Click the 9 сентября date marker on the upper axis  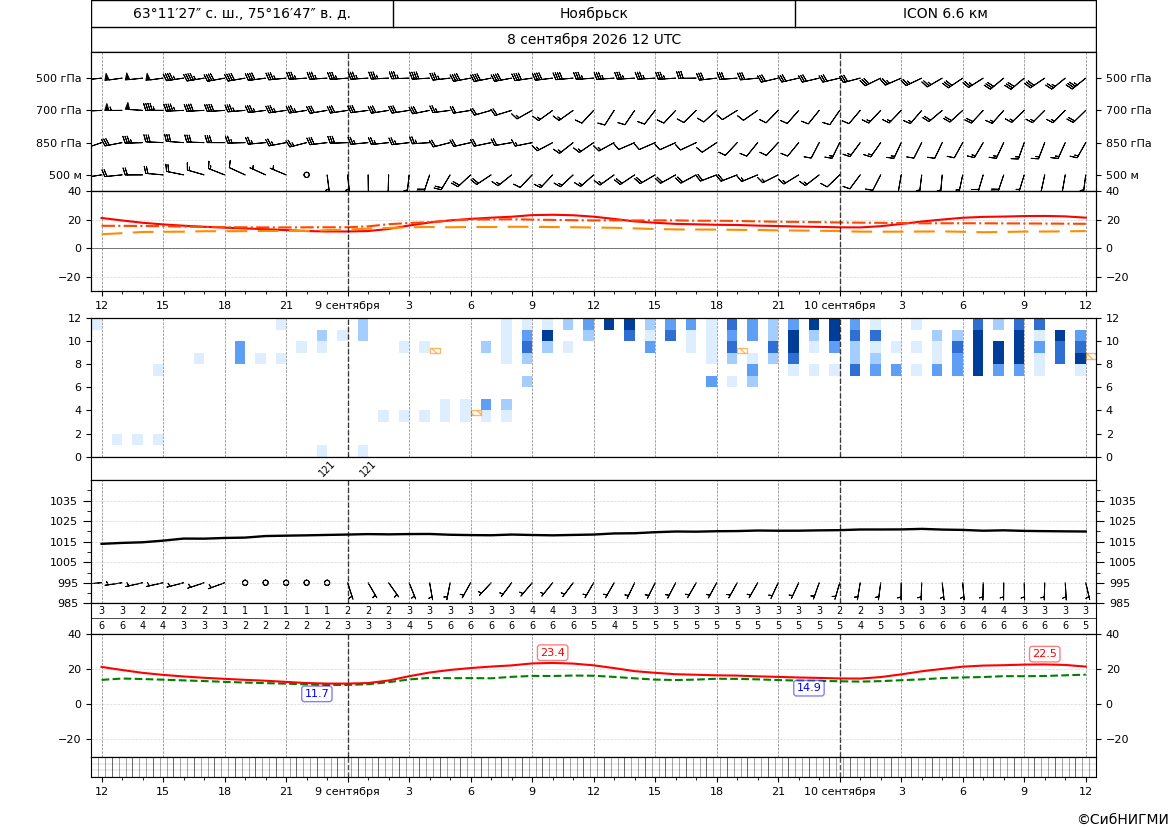tap(347, 305)
